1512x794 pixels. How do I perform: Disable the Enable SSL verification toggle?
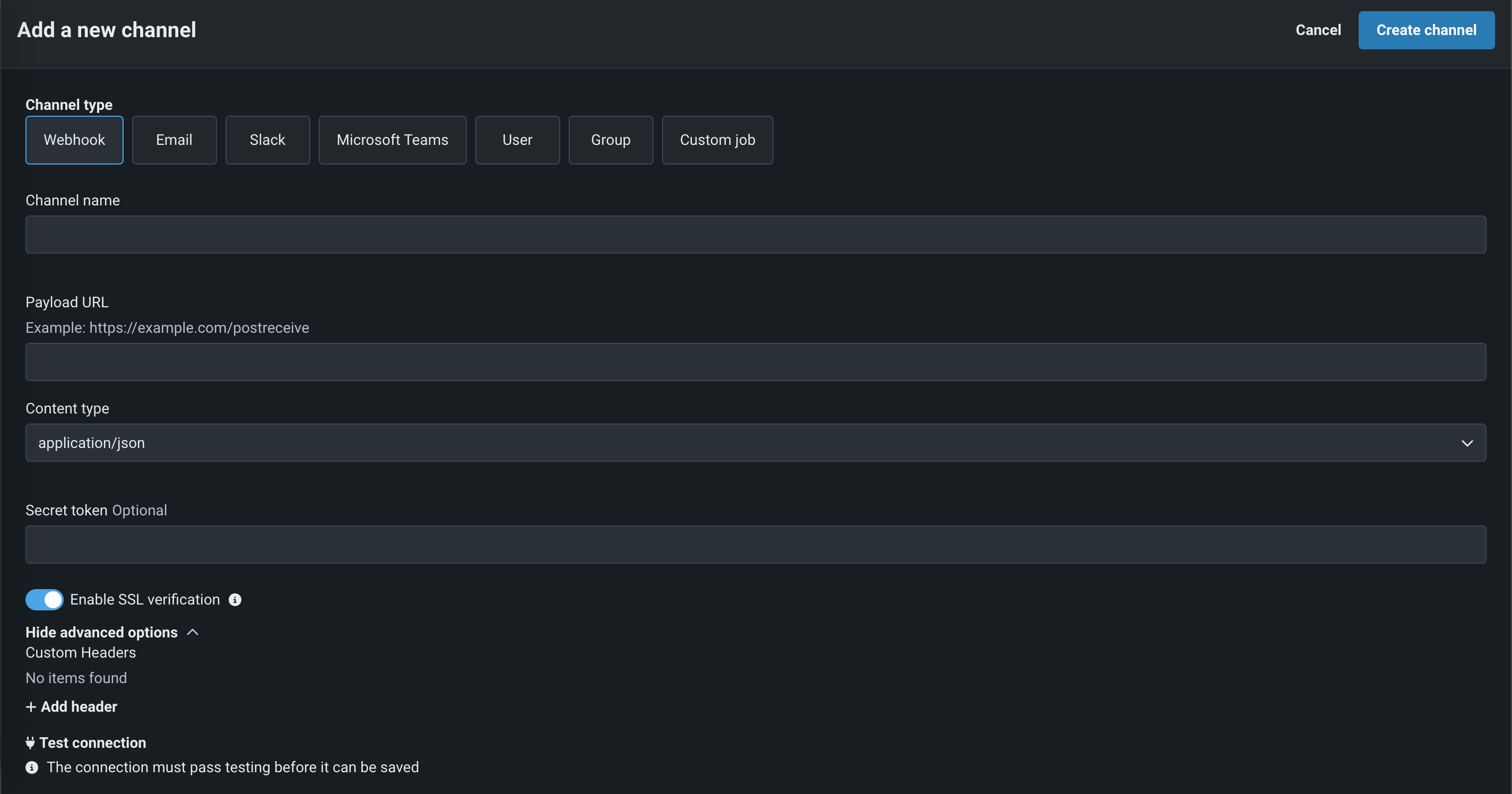[45, 600]
